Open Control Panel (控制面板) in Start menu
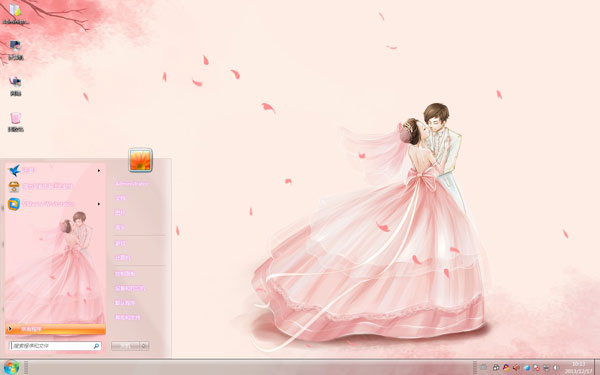600x375 pixels. pyautogui.click(x=125, y=274)
